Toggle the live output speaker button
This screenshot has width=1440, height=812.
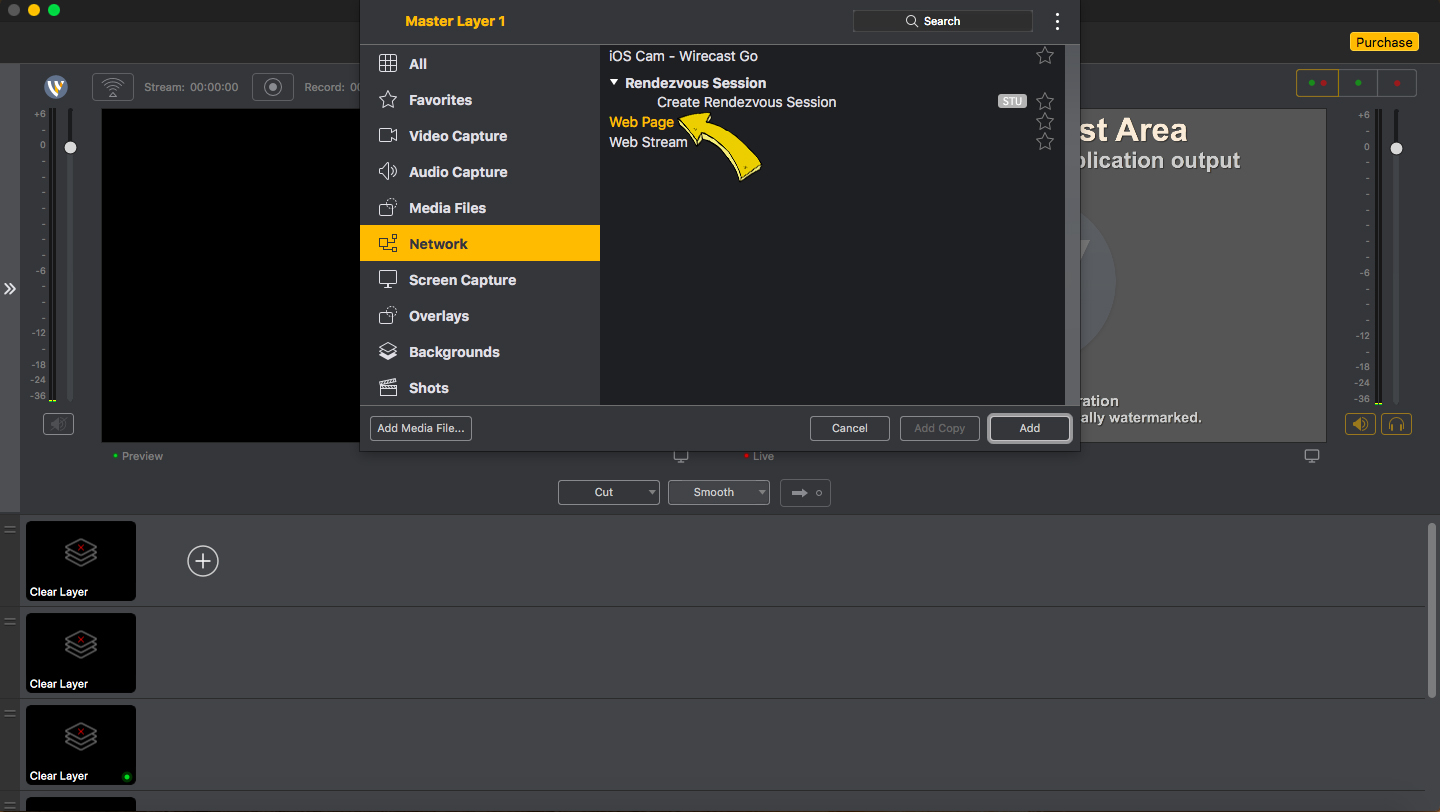(1360, 424)
